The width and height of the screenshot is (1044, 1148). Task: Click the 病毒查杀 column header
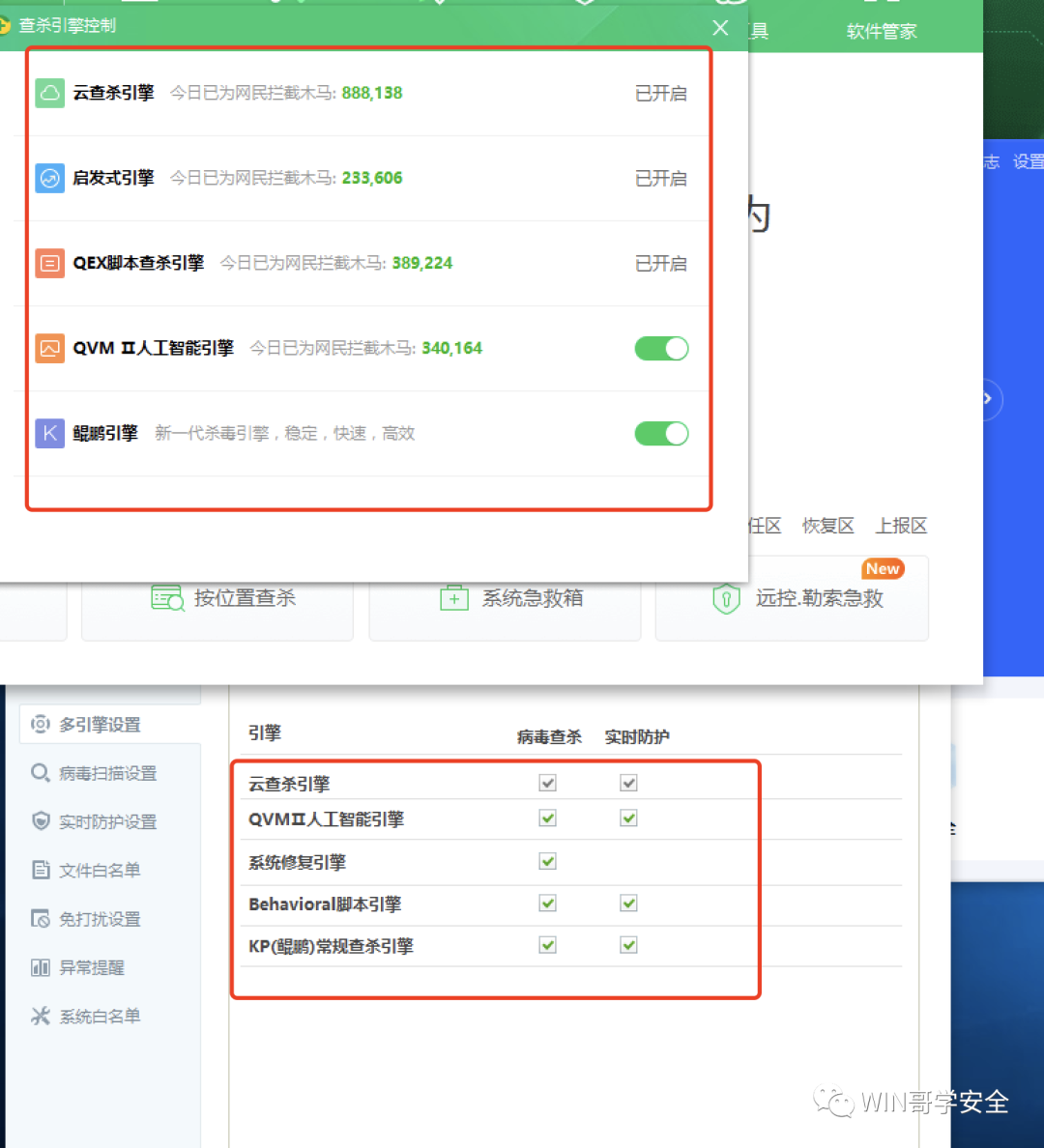(549, 737)
